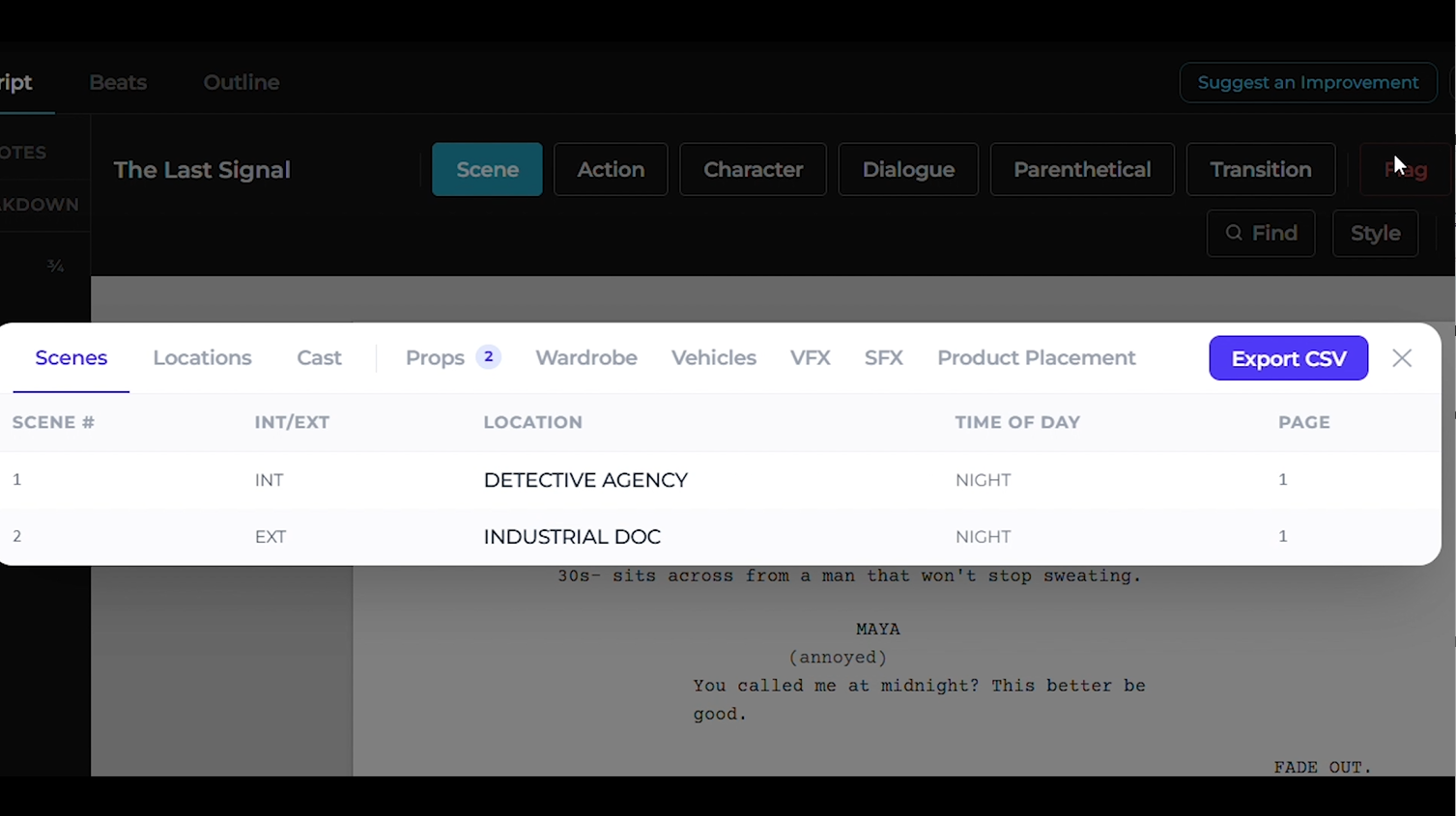The image size is (1456, 816).
Task: Select the Dialogue element button
Action: click(907, 169)
